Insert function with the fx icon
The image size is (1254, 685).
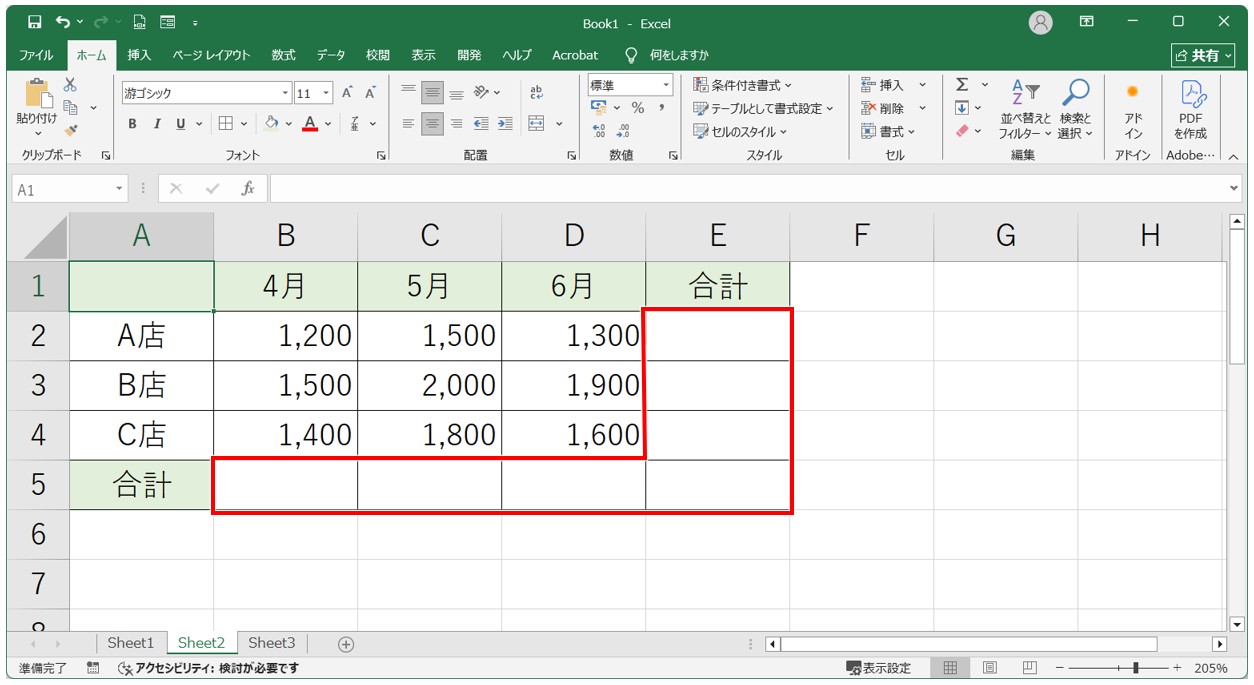coord(248,188)
